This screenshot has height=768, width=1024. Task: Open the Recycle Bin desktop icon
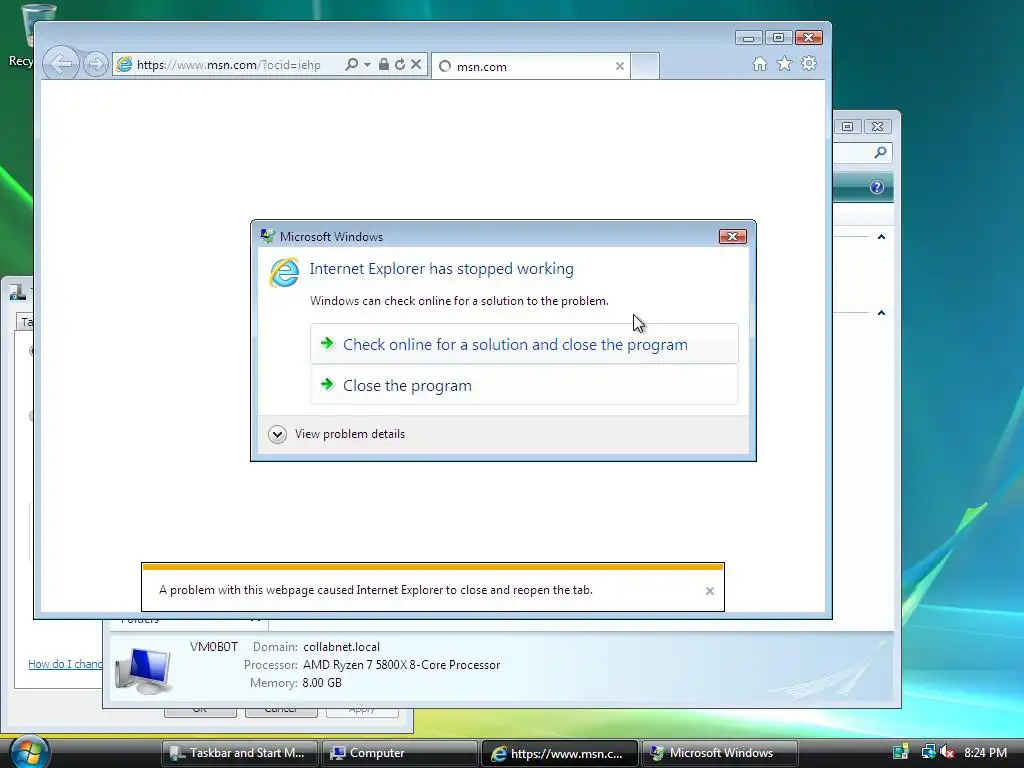(x=27, y=33)
